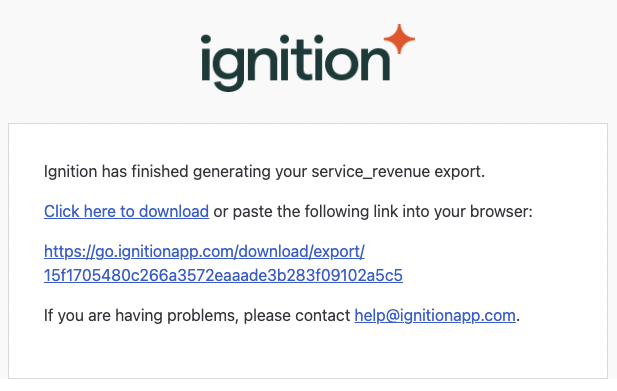Open the go.ignitionapp.com/download/export URL line
This screenshot has height=391, width=617.
[204, 252]
